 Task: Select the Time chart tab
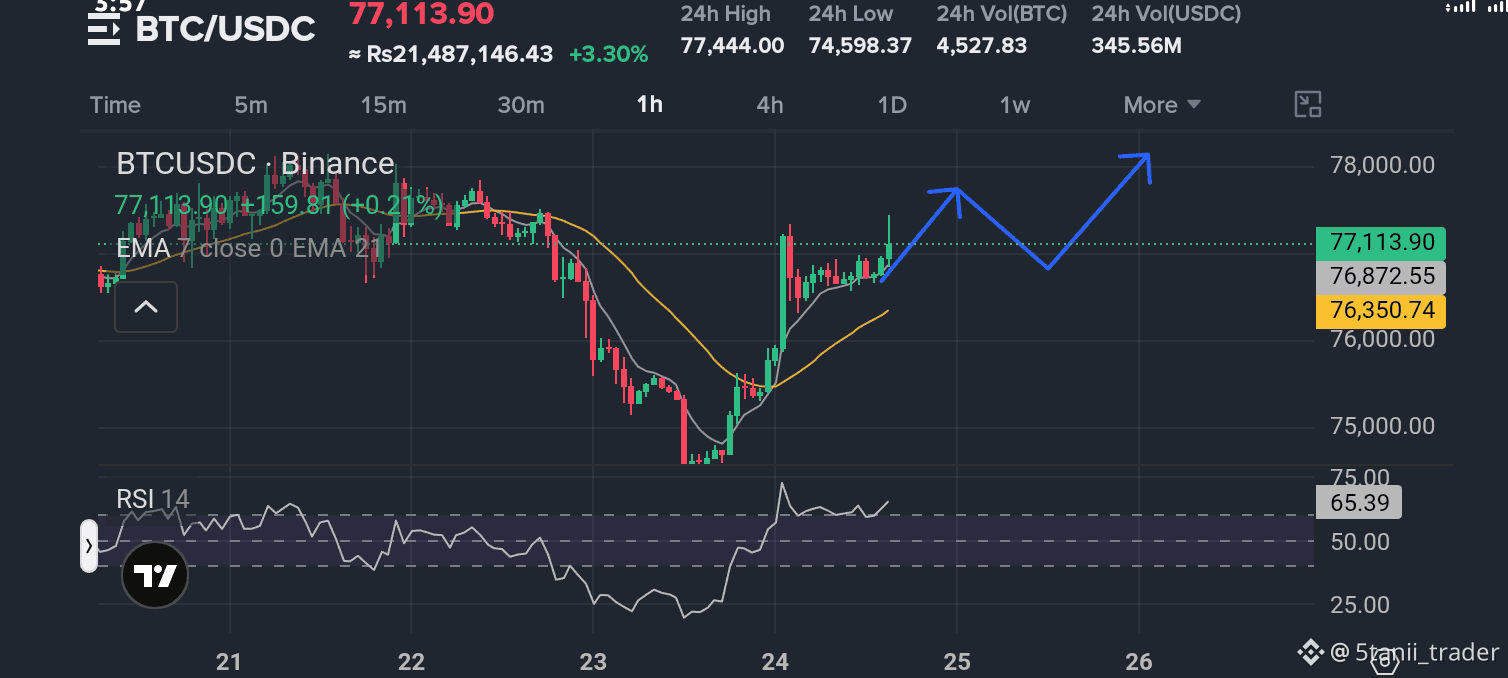[x=115, y=105]
